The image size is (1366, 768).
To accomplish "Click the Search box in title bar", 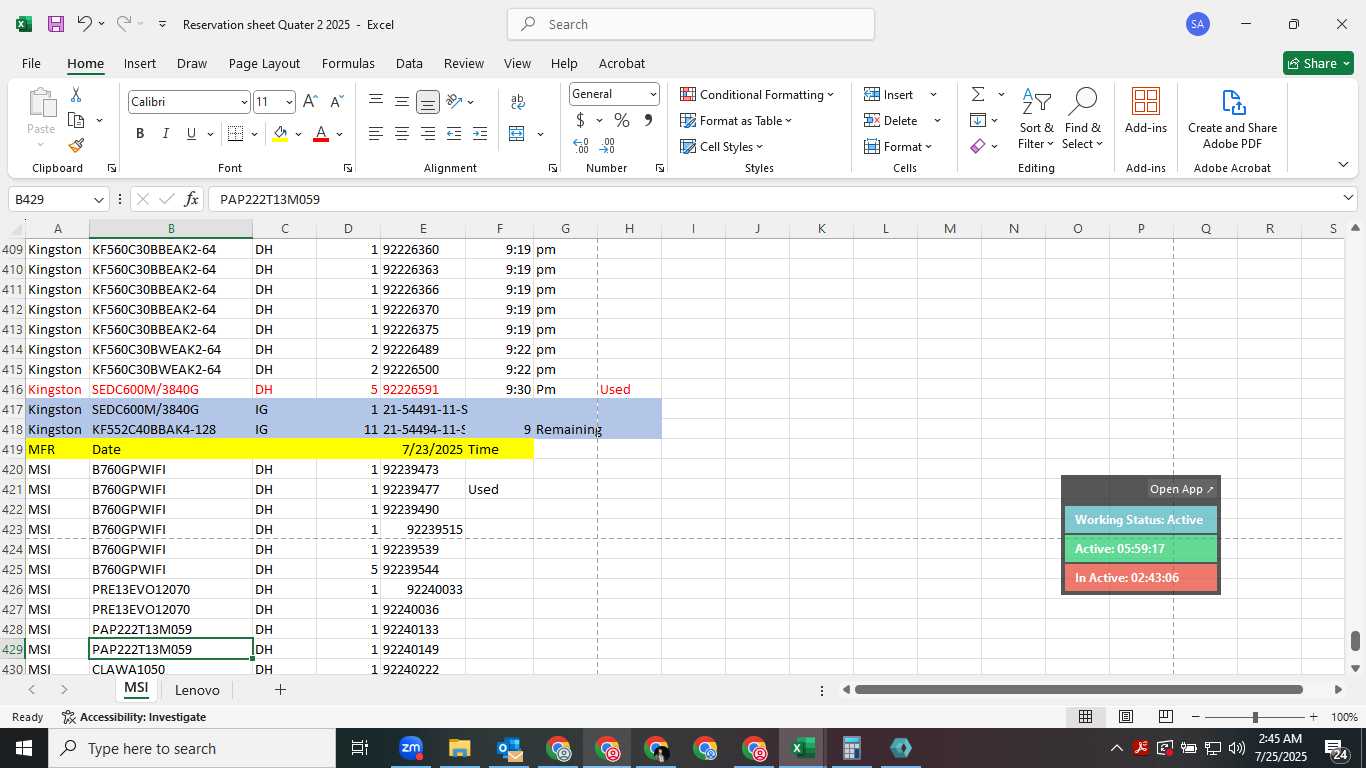I will coord(691,24).
